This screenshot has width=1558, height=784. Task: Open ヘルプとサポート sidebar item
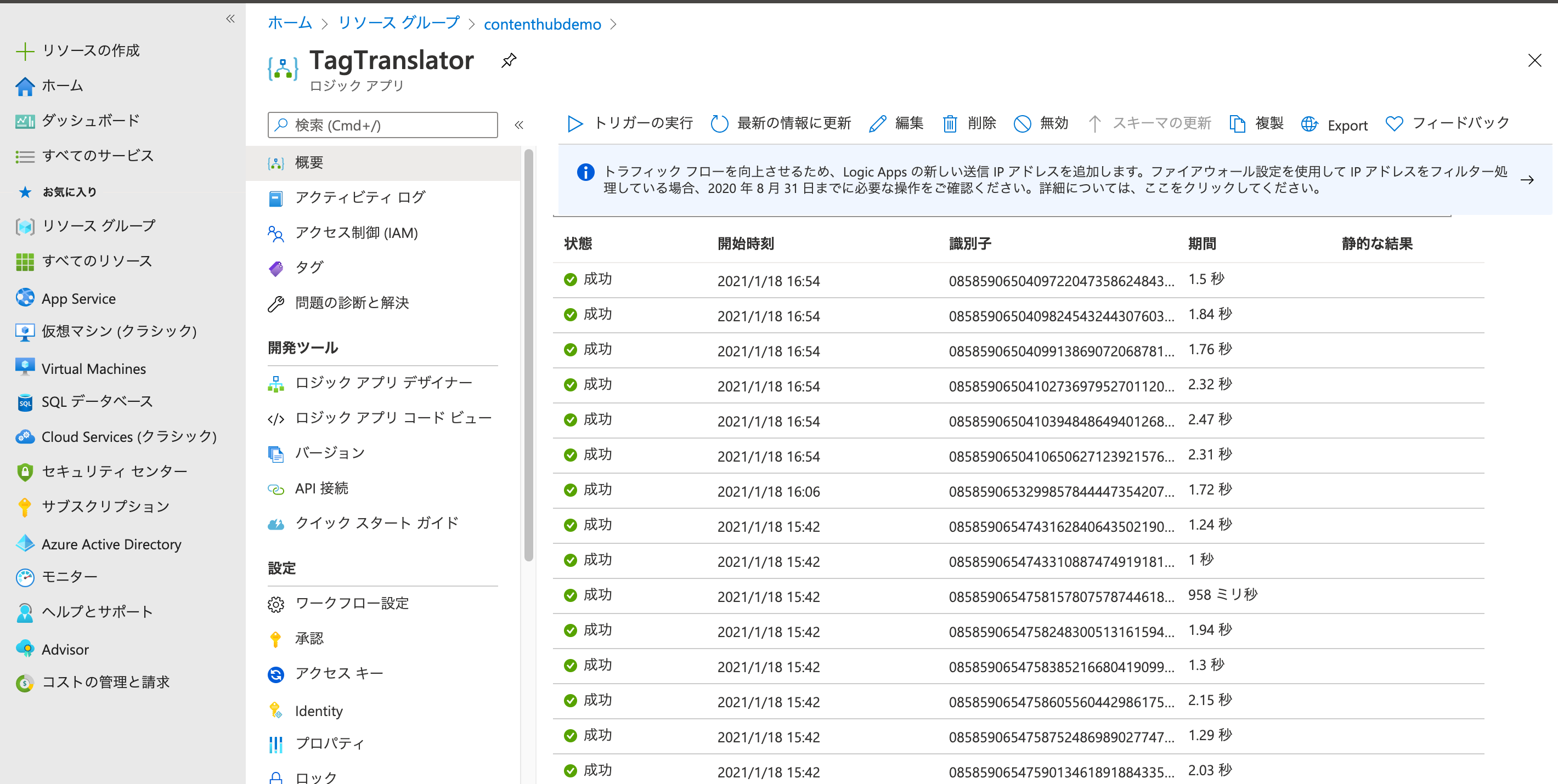(84, 612)
